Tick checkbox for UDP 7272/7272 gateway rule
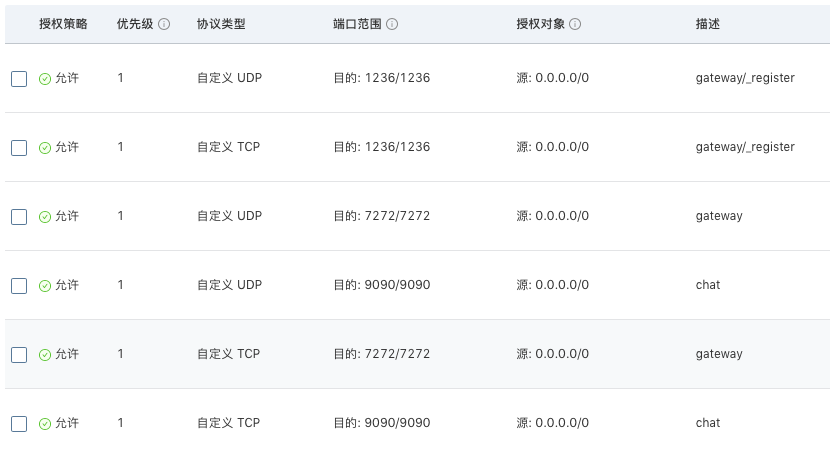 [x=19, y=217]
